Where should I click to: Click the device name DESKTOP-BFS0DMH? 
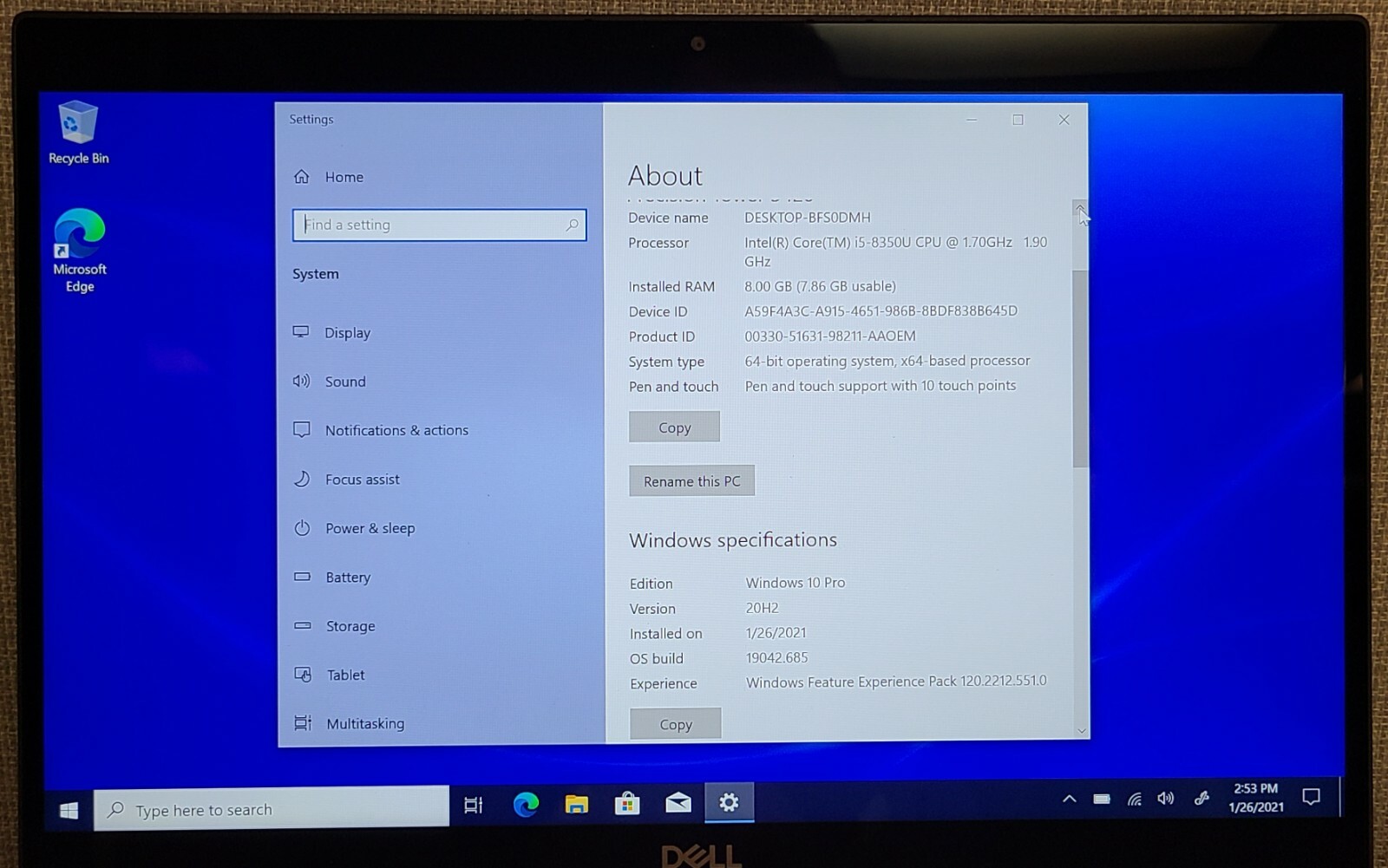coord(807,217)
